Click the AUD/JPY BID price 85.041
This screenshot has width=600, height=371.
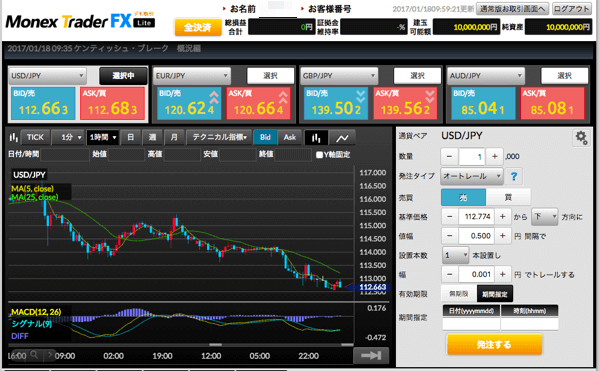pos(483,103)
